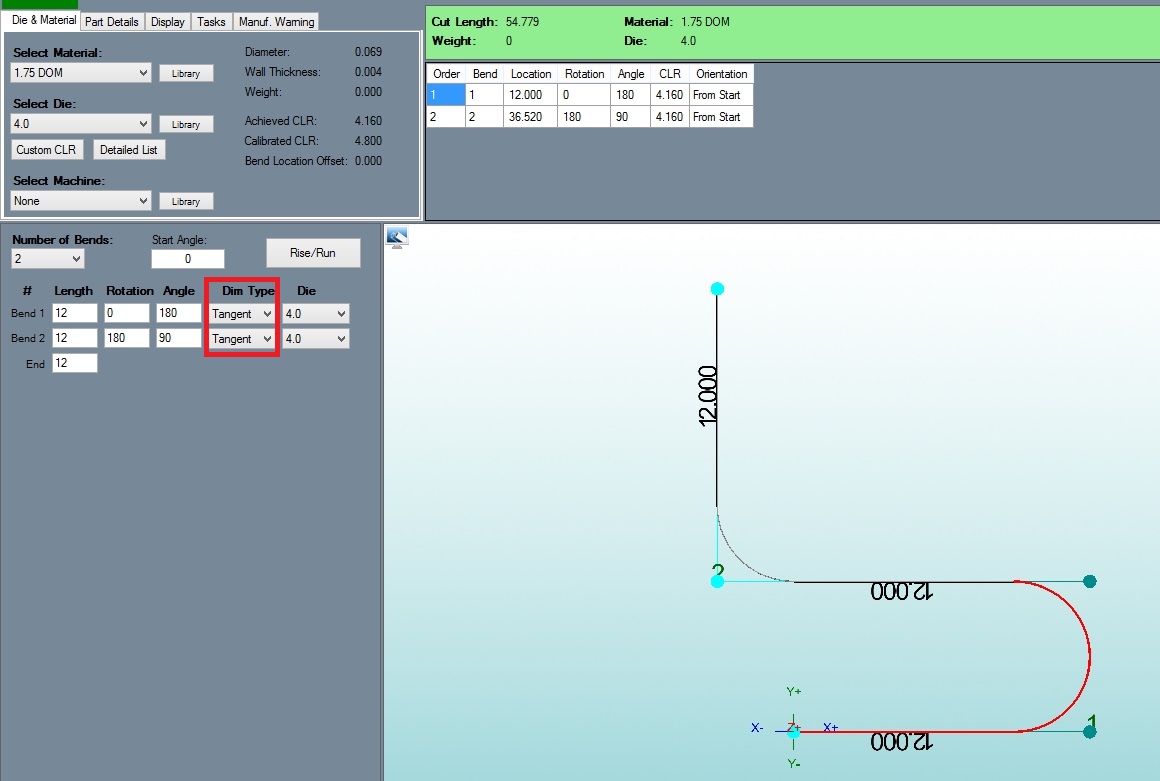The height and width of the screenshot is (781, 1160).
Task: Click the Order column header
Action: (x=446, y=74)
